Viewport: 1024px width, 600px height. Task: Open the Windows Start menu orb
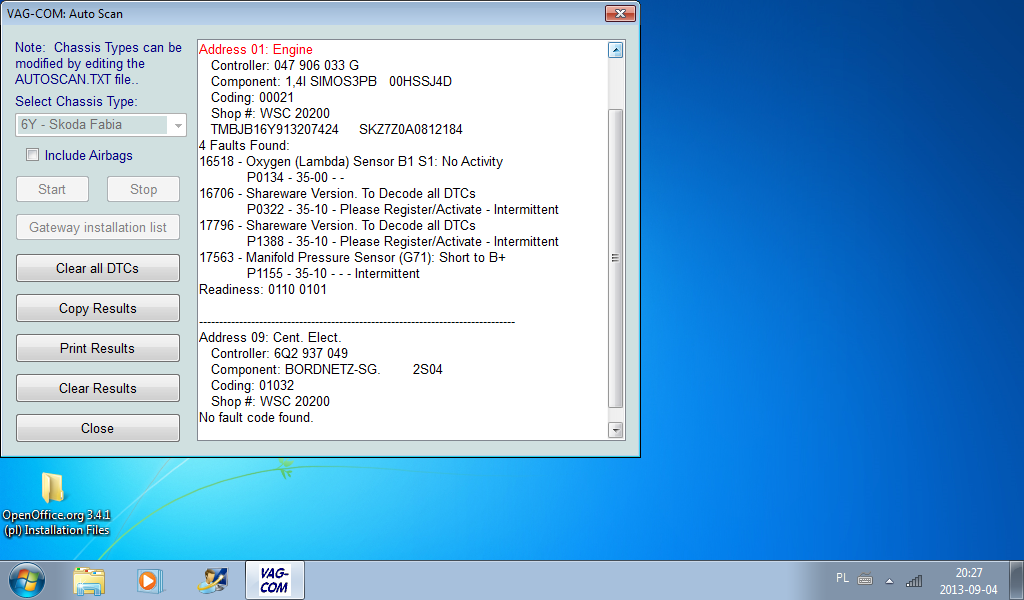pos(27,581)
